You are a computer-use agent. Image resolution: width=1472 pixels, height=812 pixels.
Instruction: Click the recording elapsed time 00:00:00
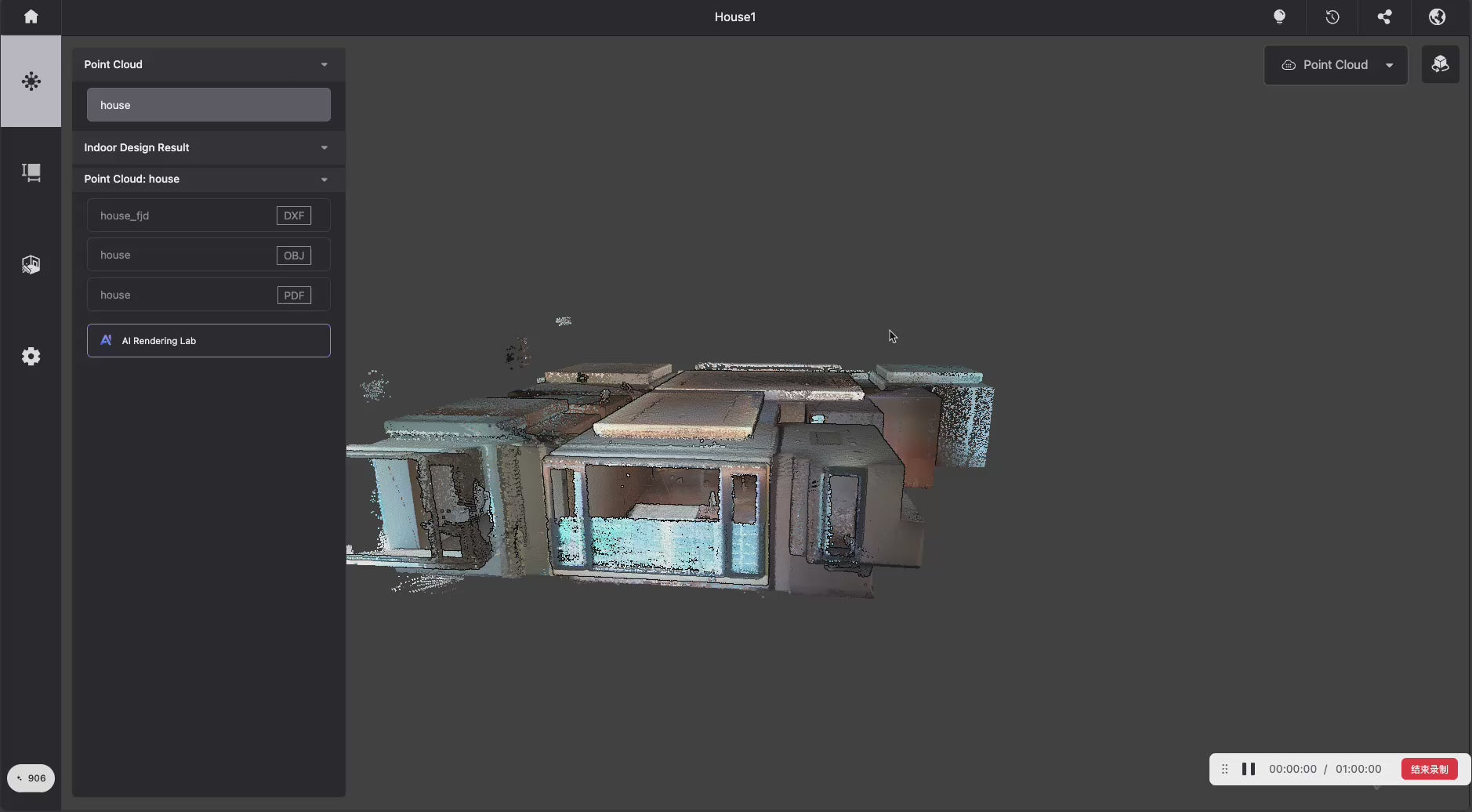pos(1293,769)
